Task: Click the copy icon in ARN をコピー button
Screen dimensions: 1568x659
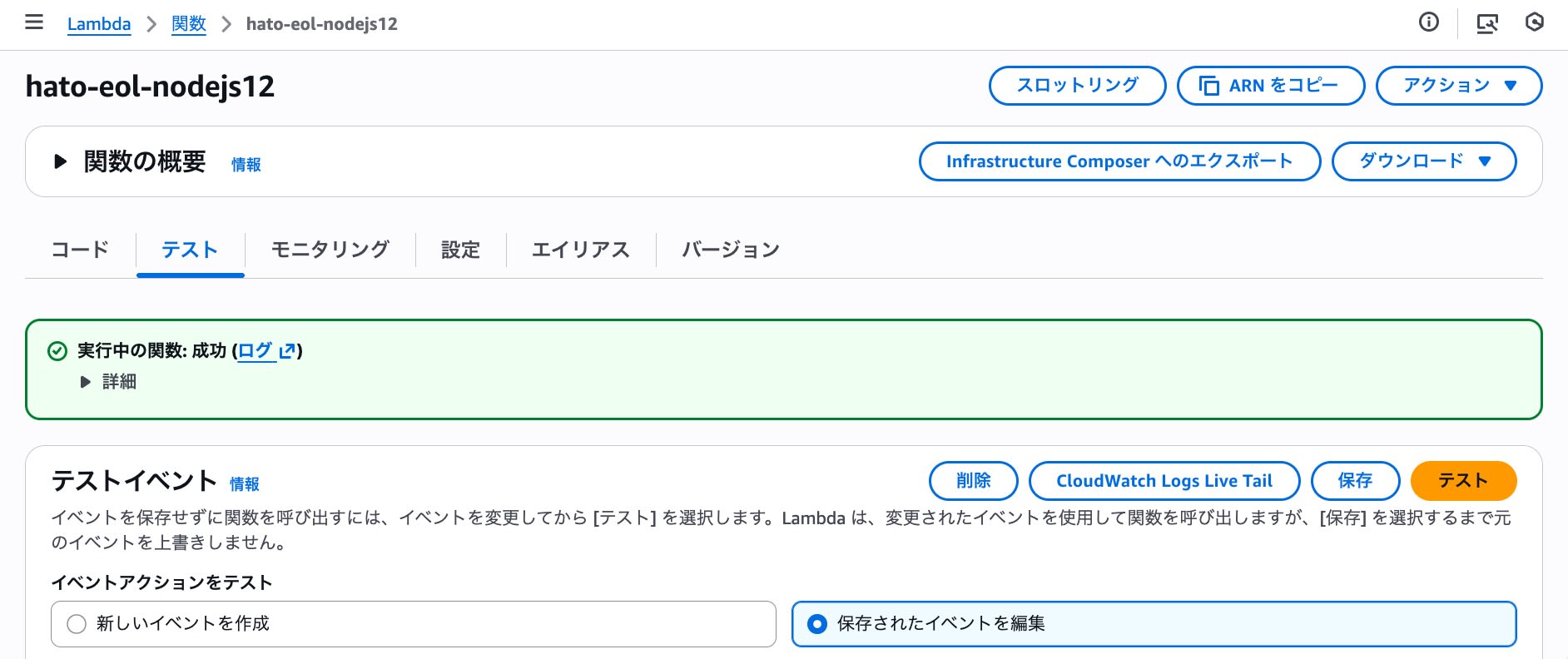Action: tap(1208, 86)
